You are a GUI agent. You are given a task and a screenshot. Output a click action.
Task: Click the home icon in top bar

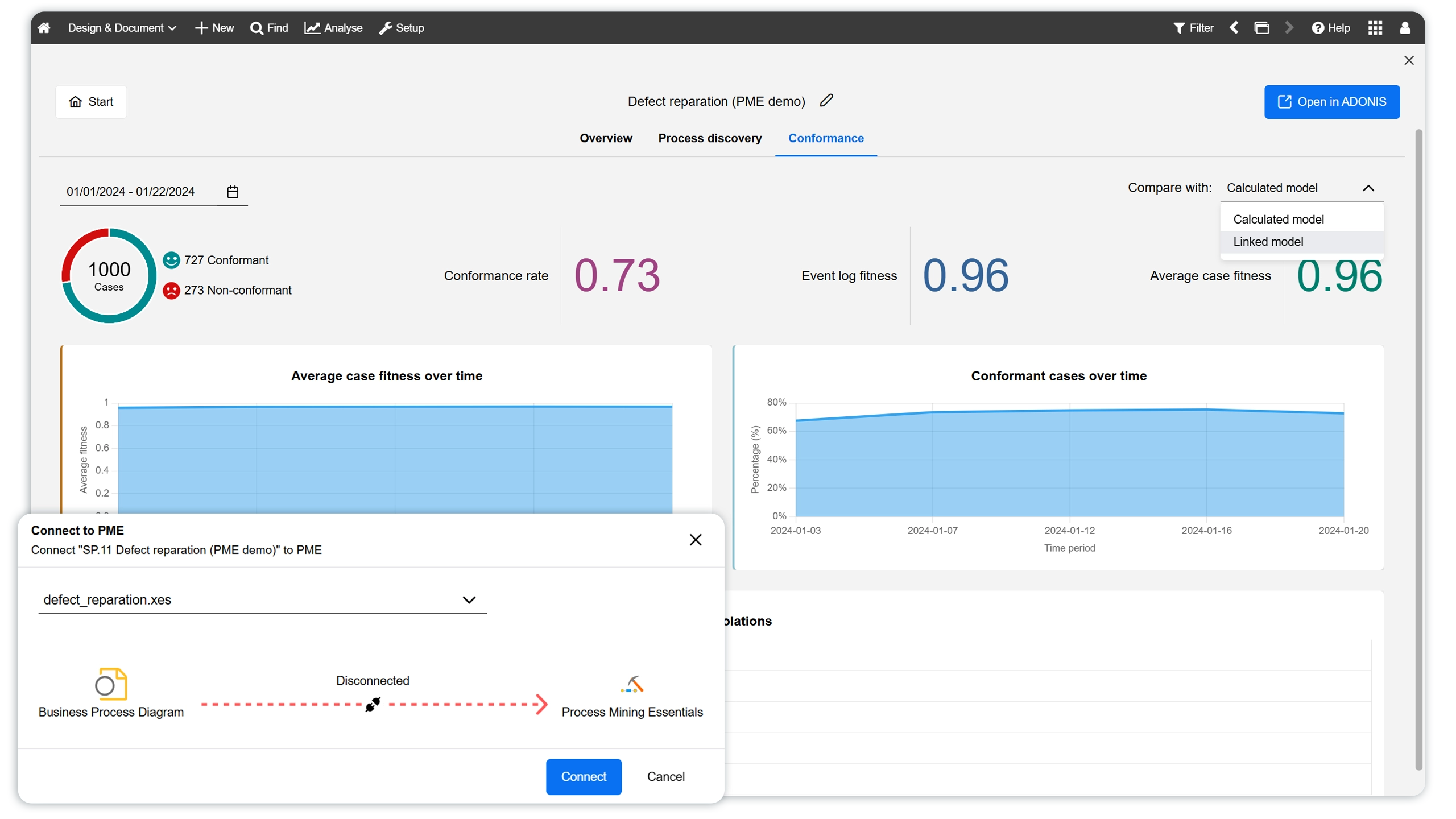[44, 28]
